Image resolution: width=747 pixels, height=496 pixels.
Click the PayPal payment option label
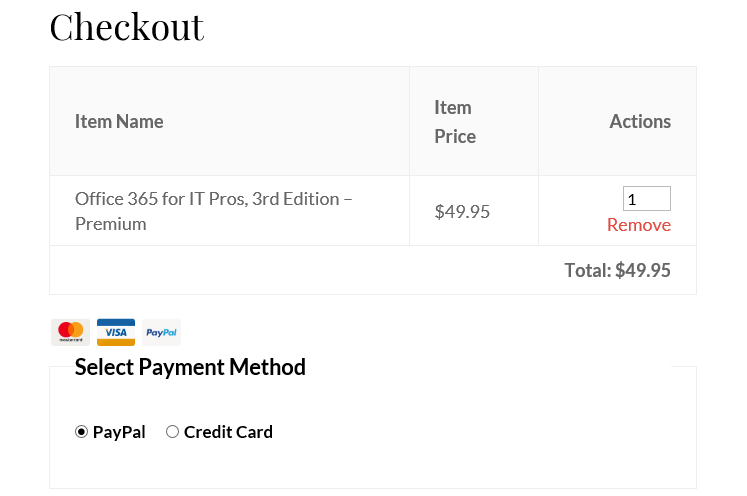coord(119,432)
